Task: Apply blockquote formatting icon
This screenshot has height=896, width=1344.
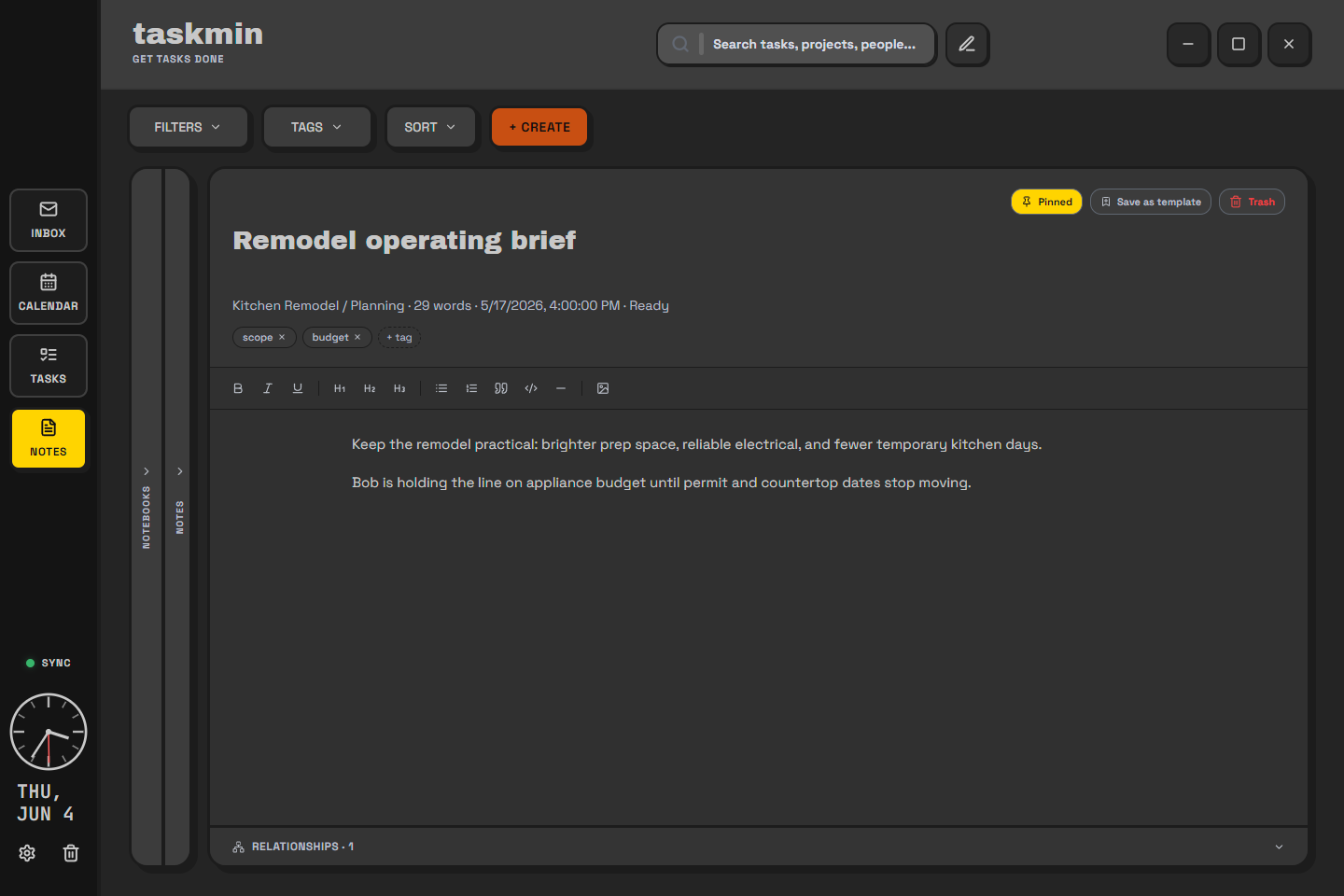Action: click(501, 388)
